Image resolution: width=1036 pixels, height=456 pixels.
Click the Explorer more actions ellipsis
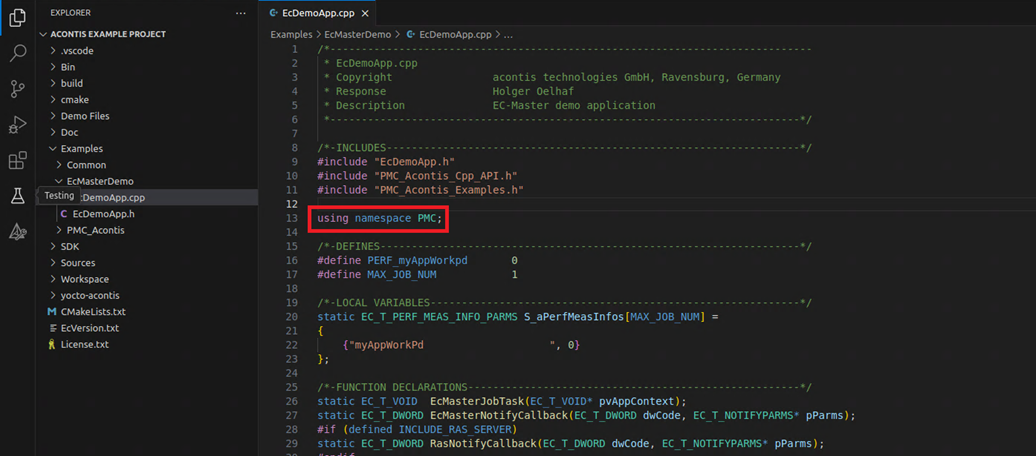pos(240,13)
